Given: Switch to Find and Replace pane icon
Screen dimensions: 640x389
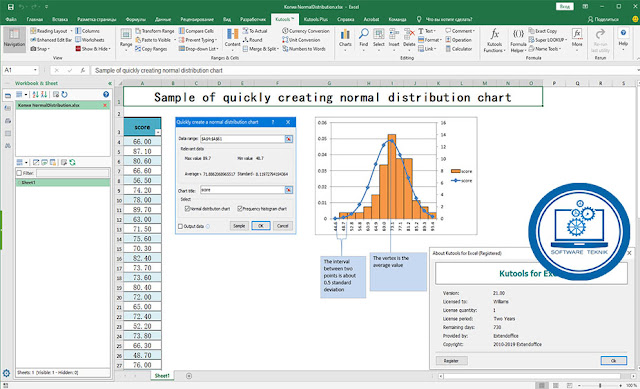Looking at the screenshot, I should 8,146.
